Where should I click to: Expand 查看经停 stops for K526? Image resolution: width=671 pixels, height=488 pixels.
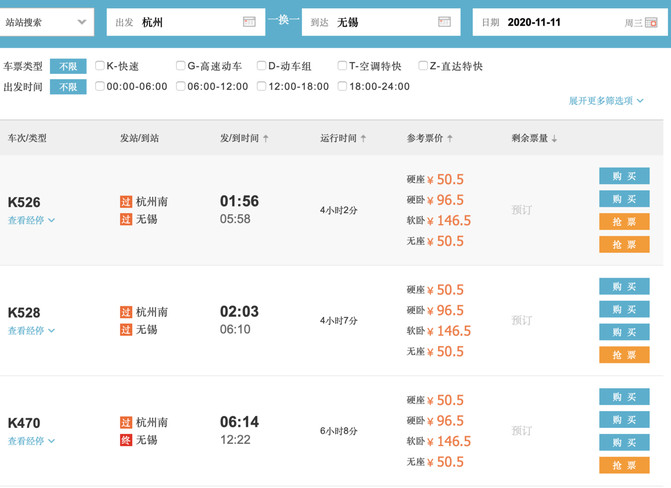point(31,220)
